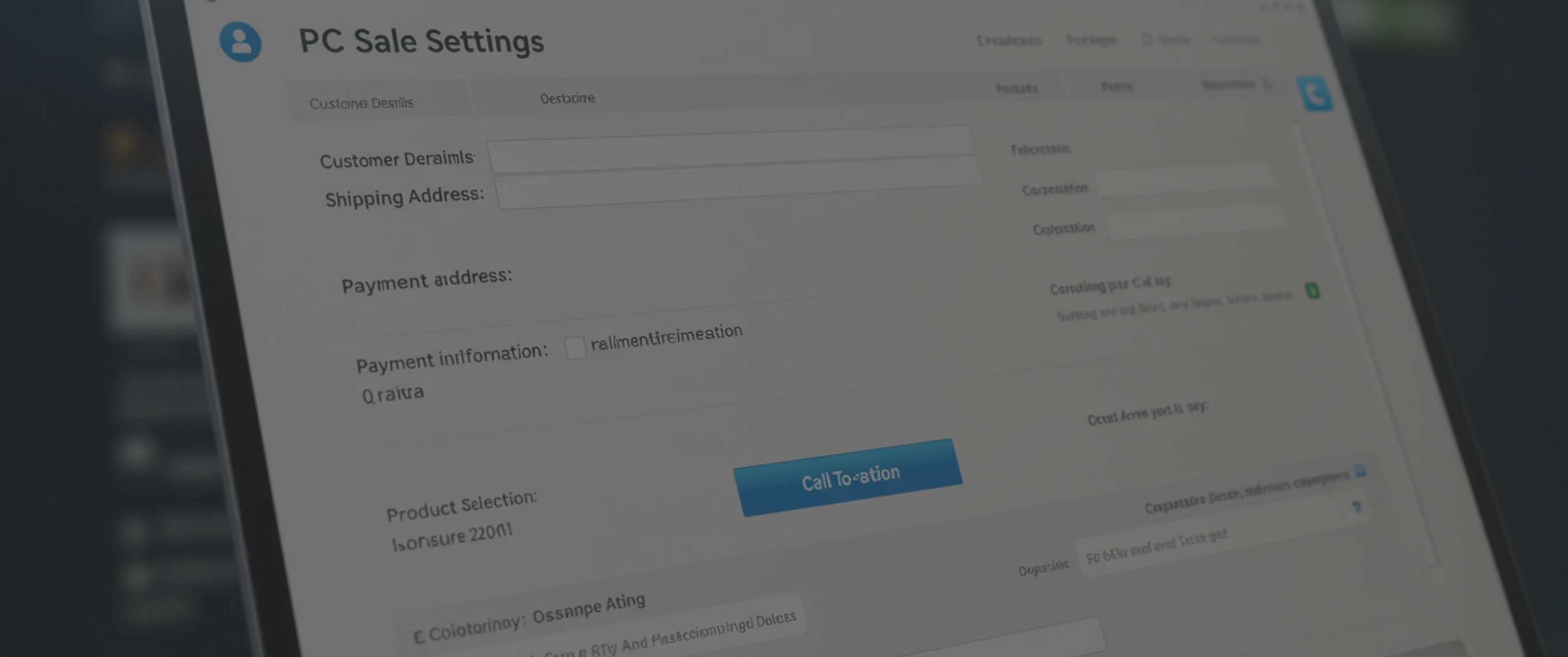Screen dimensions: 1568x657
Task: Click the blue phone call icon
Action: (1316, 95)
